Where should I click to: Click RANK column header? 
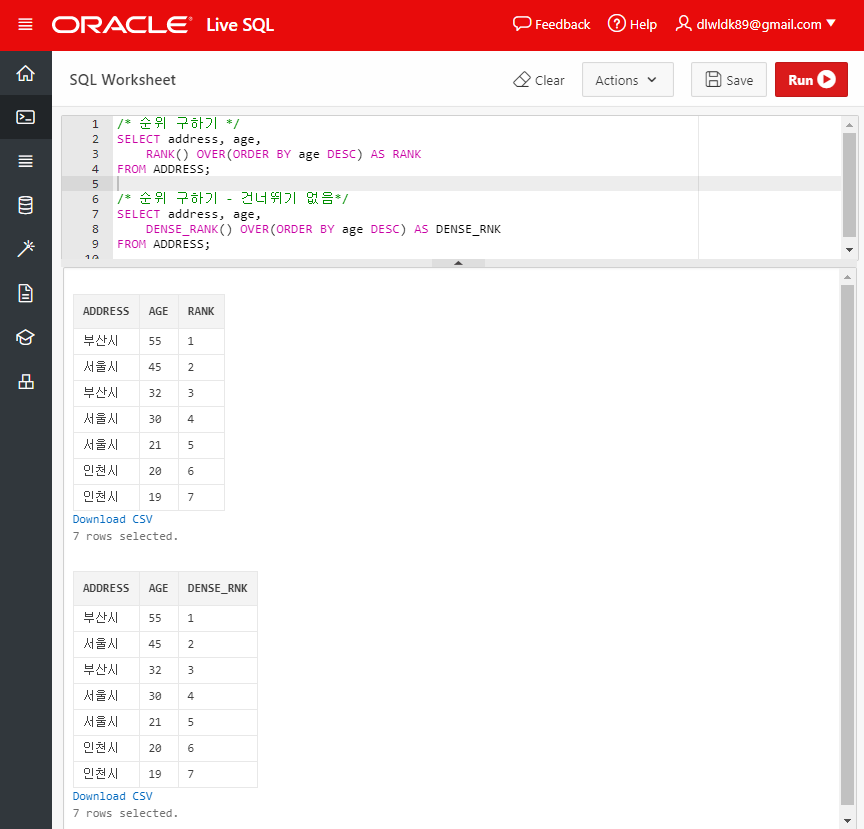coord(201,311)
